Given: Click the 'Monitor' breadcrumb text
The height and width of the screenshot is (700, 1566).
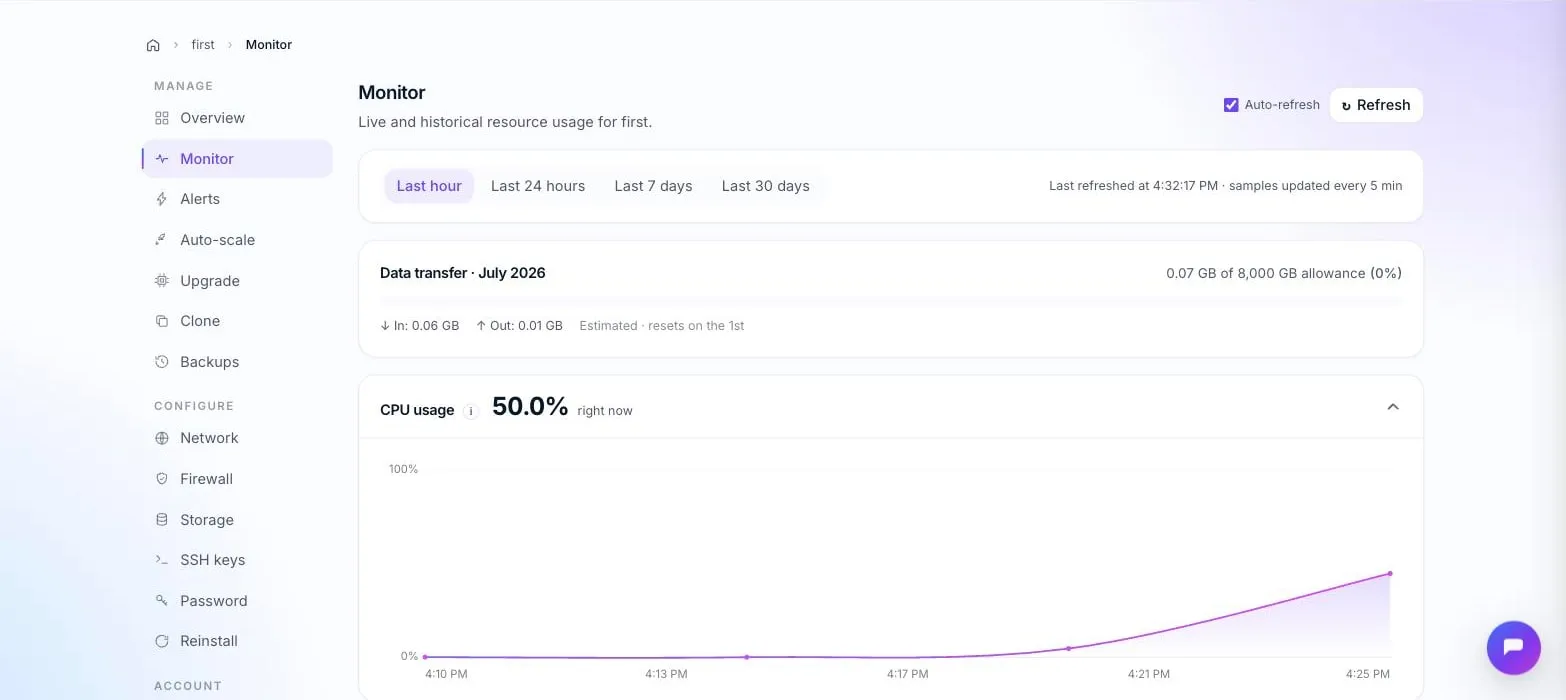Looking at the screenshot, I should (269, 45).
